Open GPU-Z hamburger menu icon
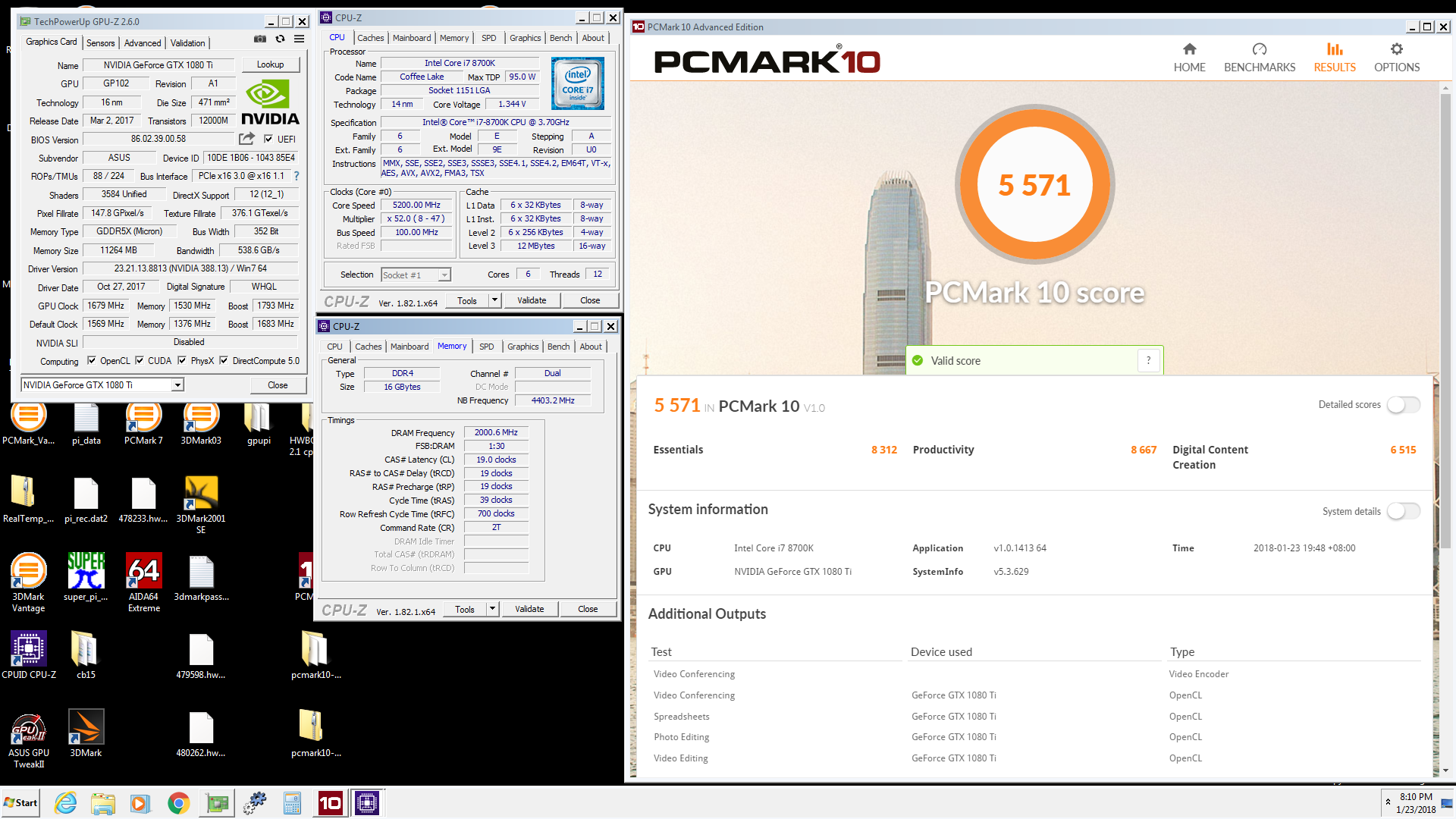This screenshot has width=1456, height=819. point(300,39)
